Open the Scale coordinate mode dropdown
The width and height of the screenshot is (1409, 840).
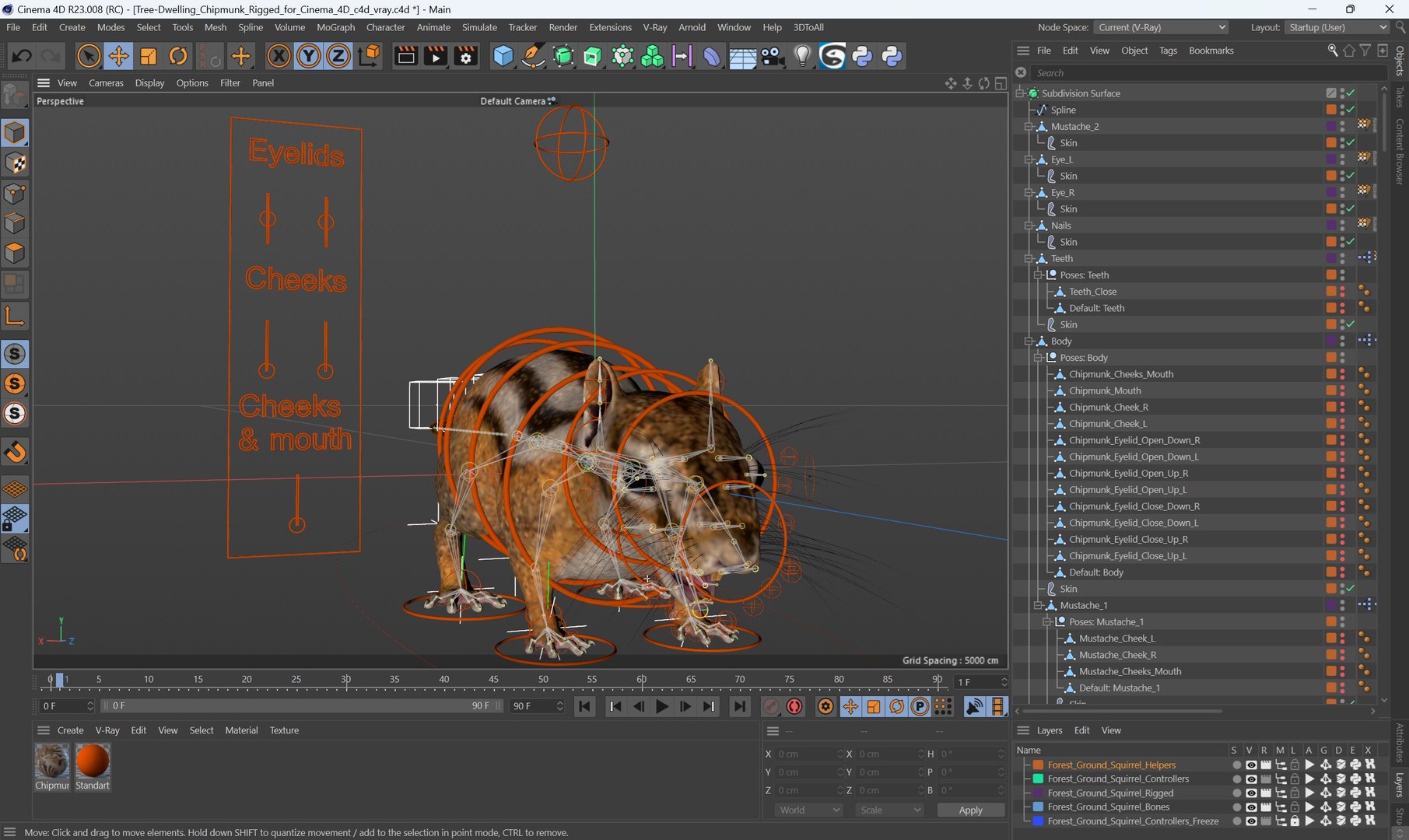(x=890, y=810)
